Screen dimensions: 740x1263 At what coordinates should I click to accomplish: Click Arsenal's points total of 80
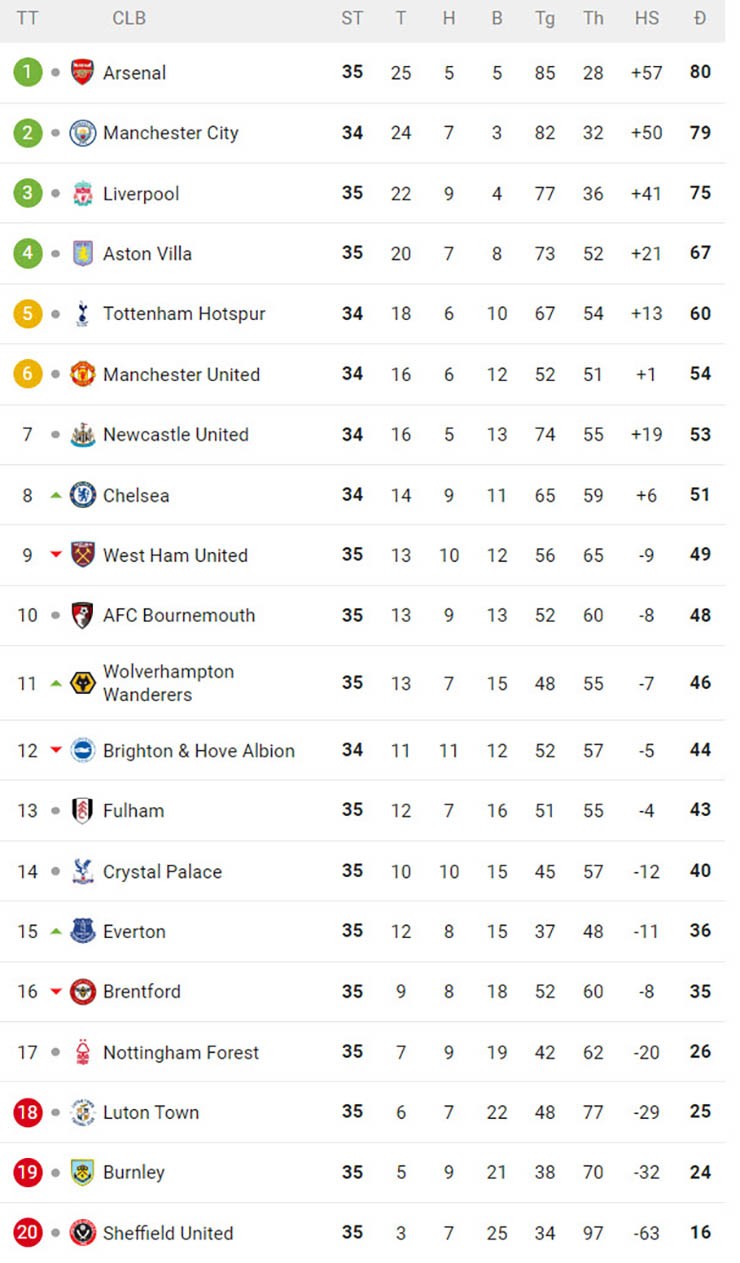tap(700, 72)
